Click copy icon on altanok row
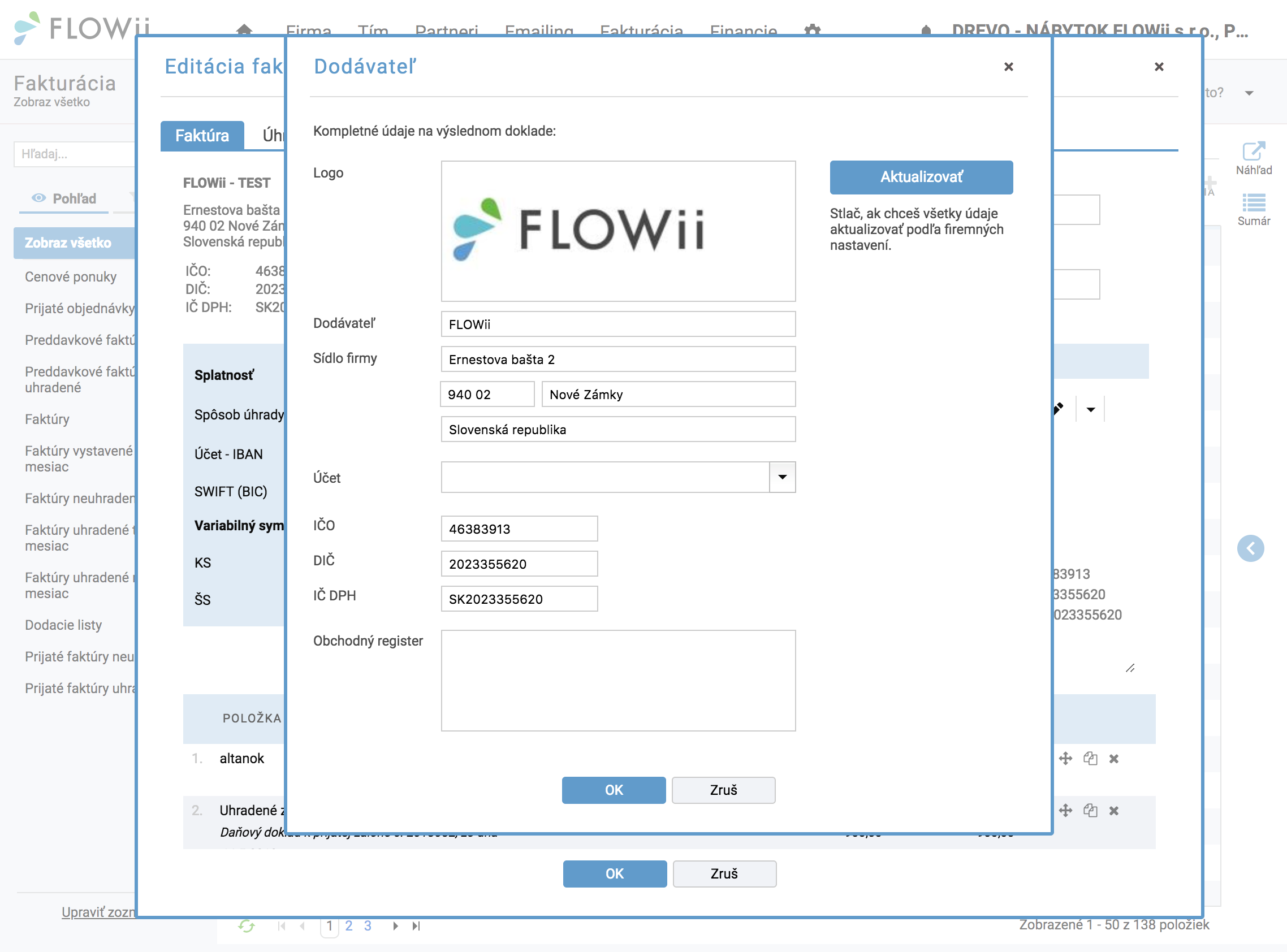 point(1090,758)
